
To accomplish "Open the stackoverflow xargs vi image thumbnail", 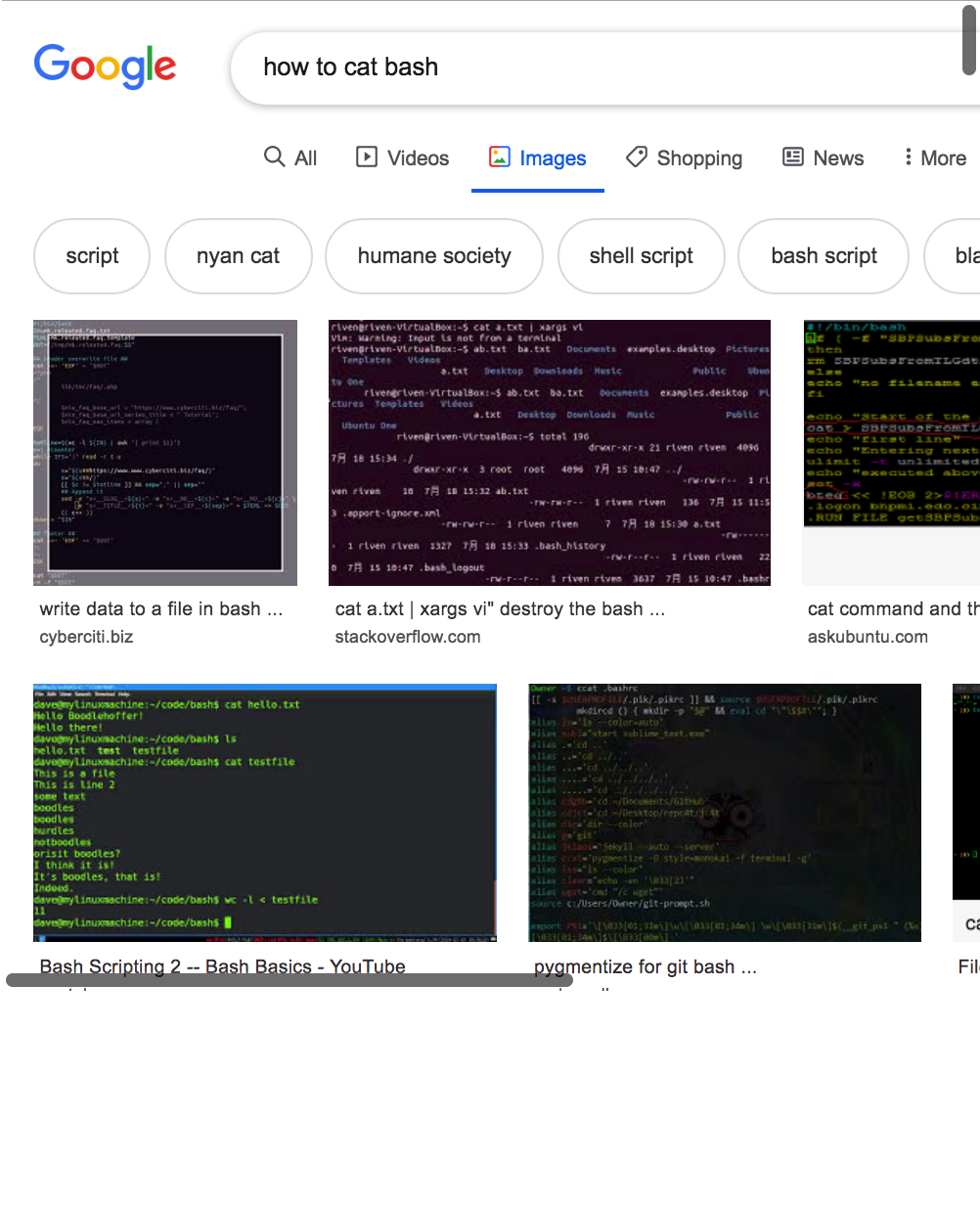I will (x=550, y=453).
